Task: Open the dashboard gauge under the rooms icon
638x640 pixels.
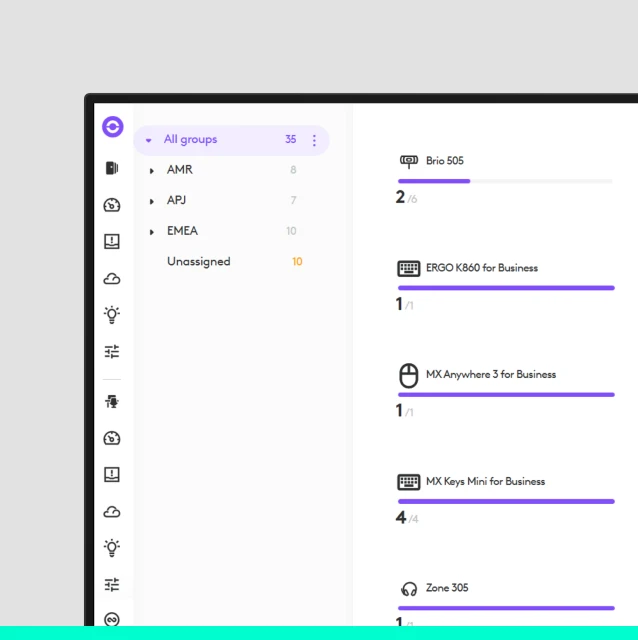Action: coord(112,205)
